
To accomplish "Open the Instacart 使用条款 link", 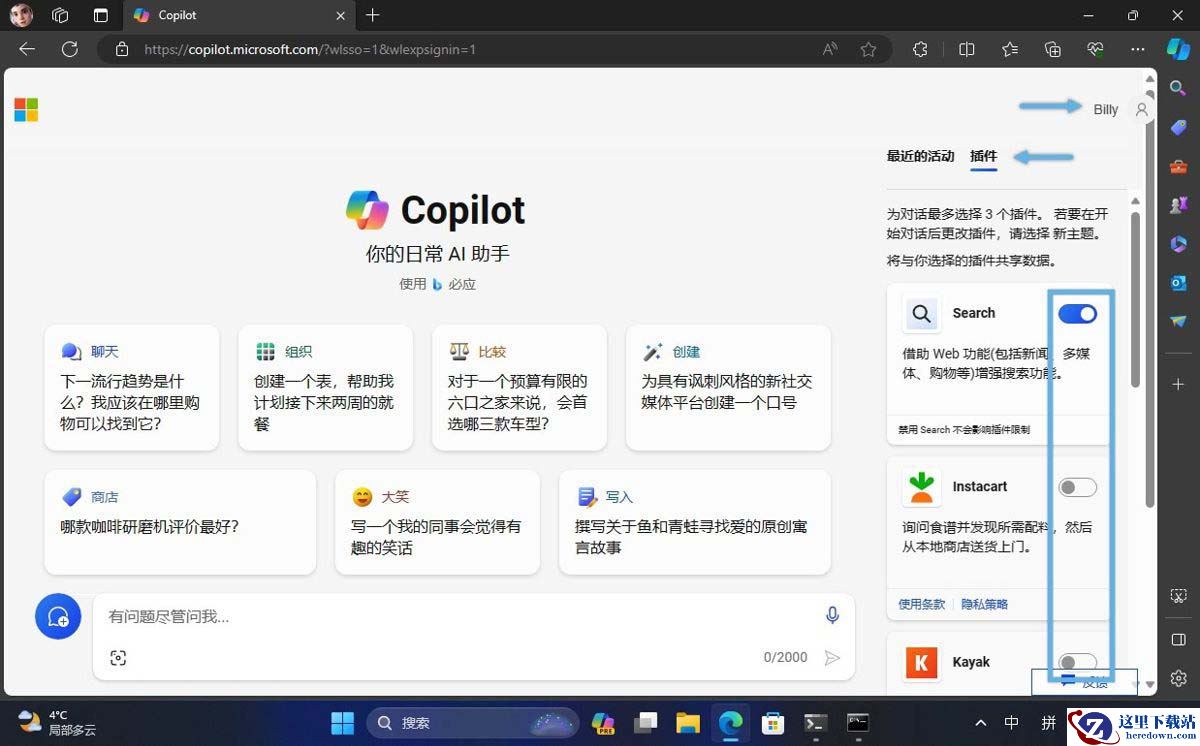I will (922, 604).
